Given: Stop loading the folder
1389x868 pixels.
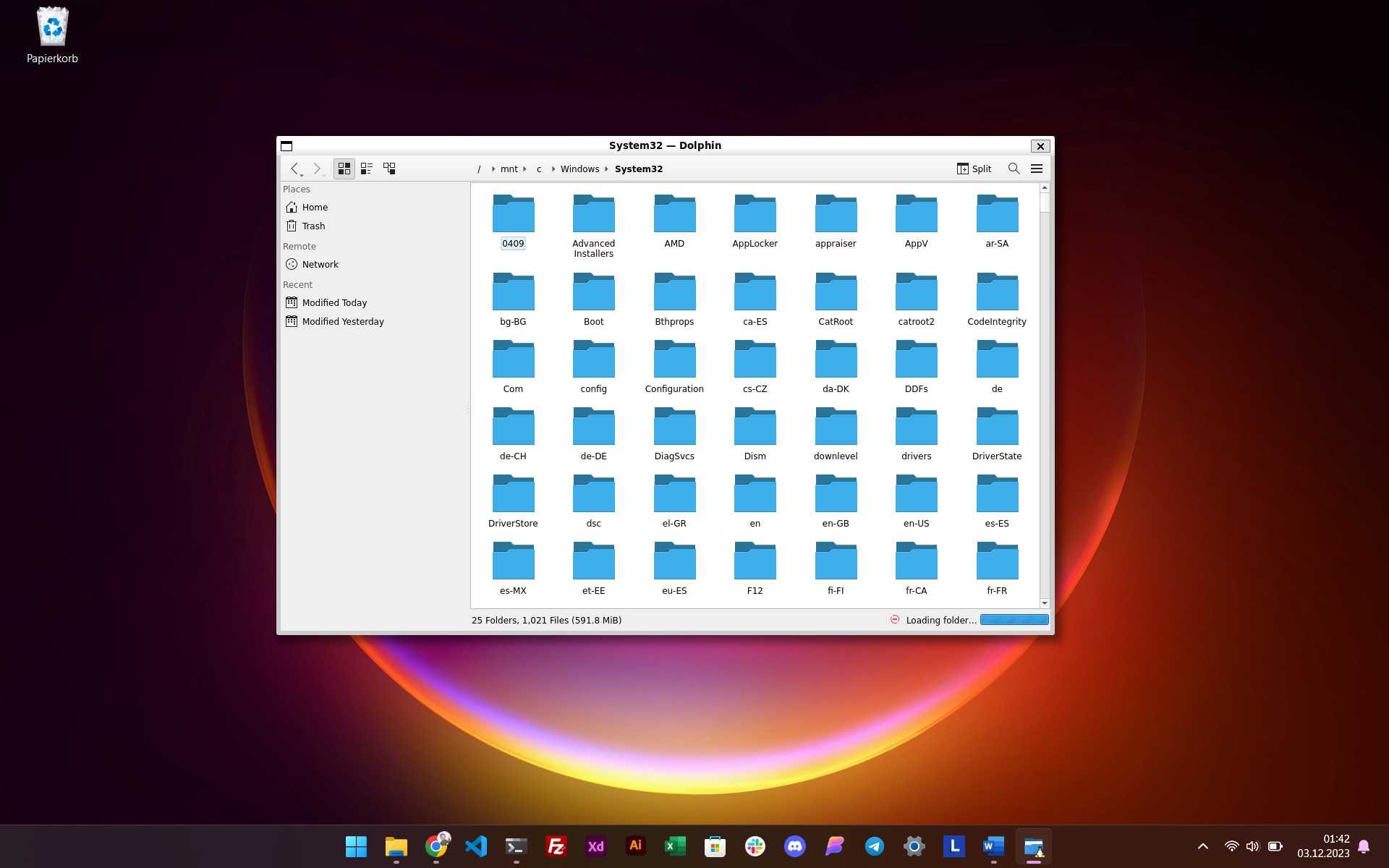Looking at the screenshot, I should 895,620.
